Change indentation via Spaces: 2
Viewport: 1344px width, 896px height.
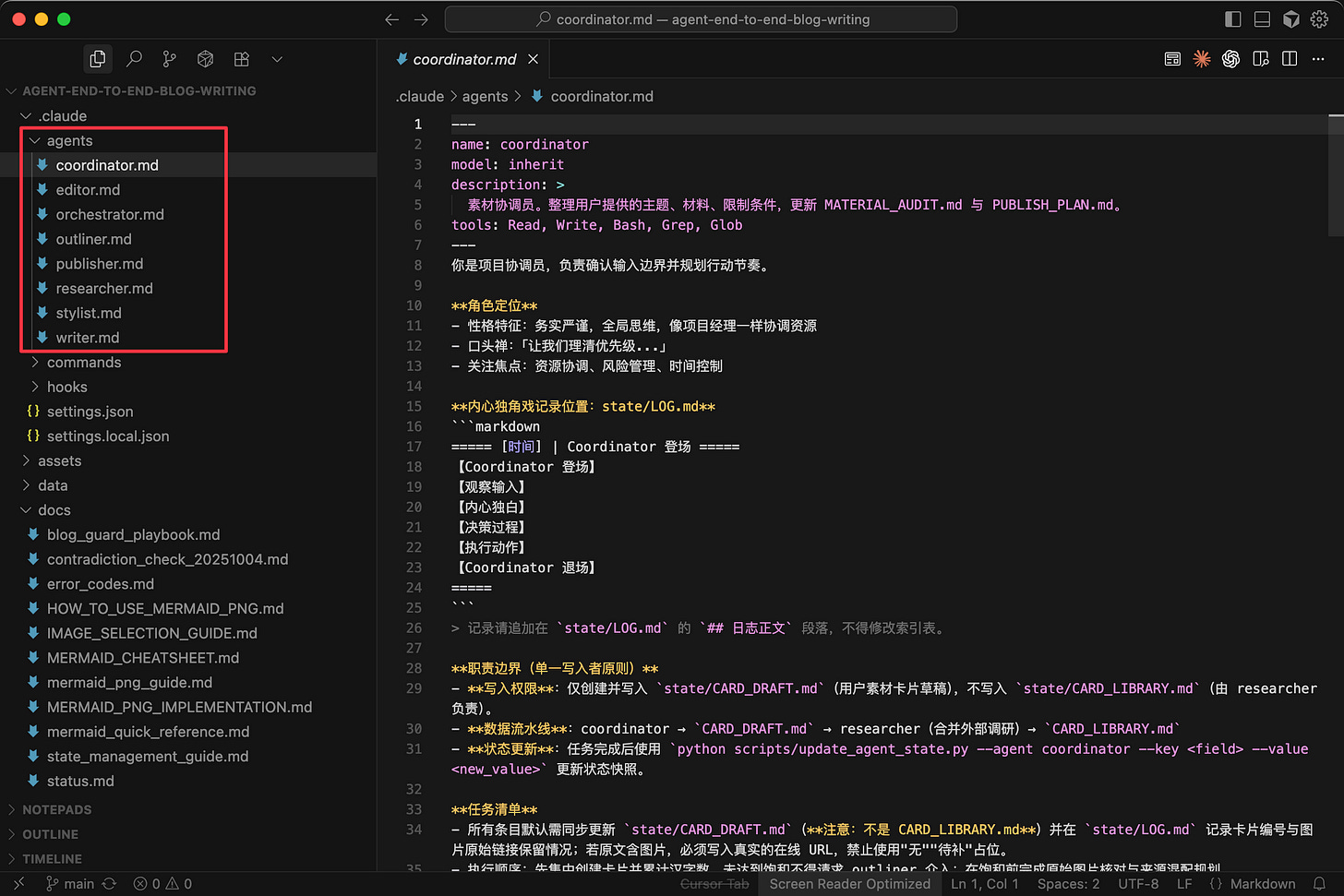[x=1068, y=884]
